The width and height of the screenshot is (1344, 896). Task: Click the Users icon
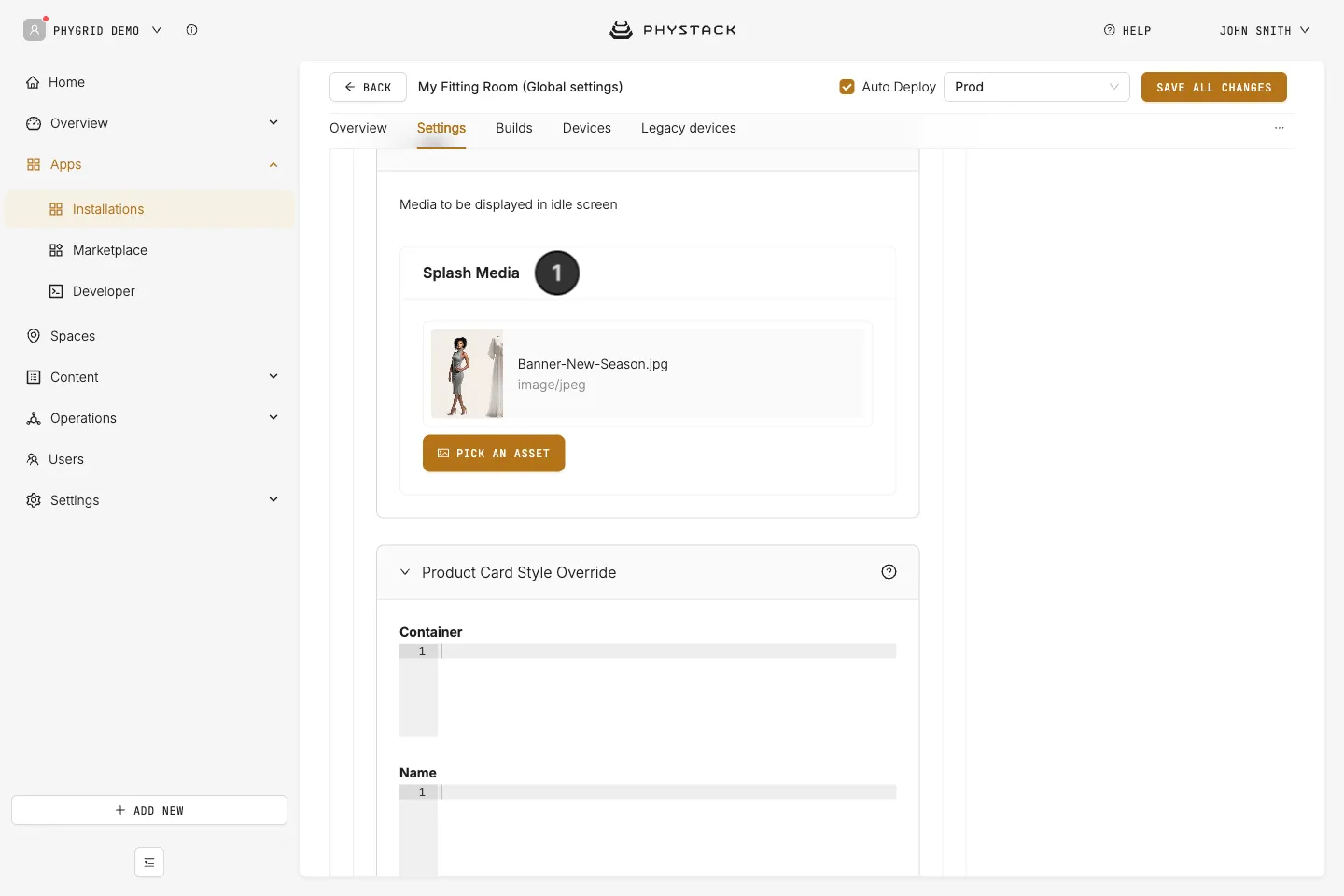[x=33, y=459]
